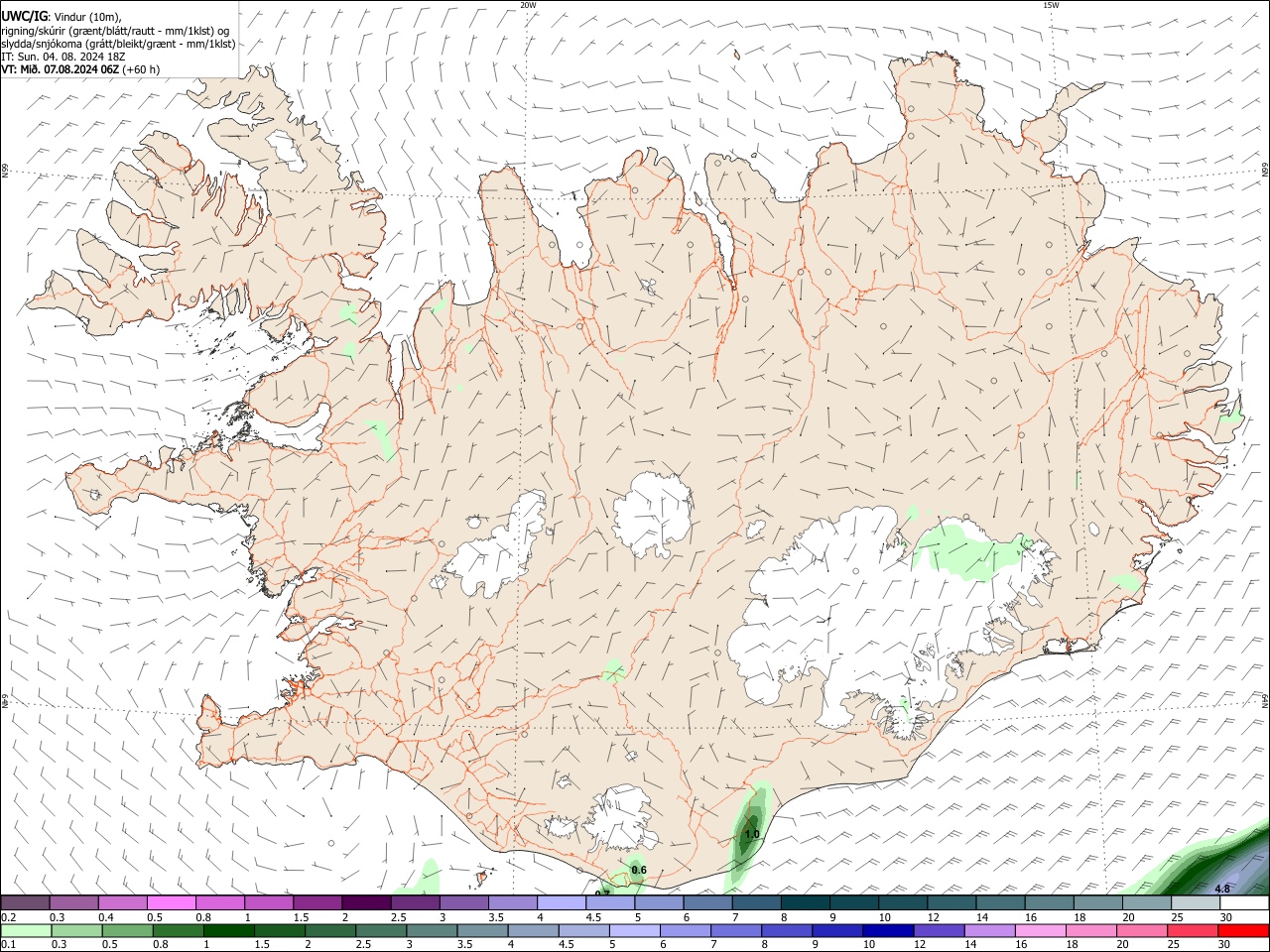Pick the bright pink snow-scale swatch at 0.5
The image size is (1270, 952).
coord(171,903)
